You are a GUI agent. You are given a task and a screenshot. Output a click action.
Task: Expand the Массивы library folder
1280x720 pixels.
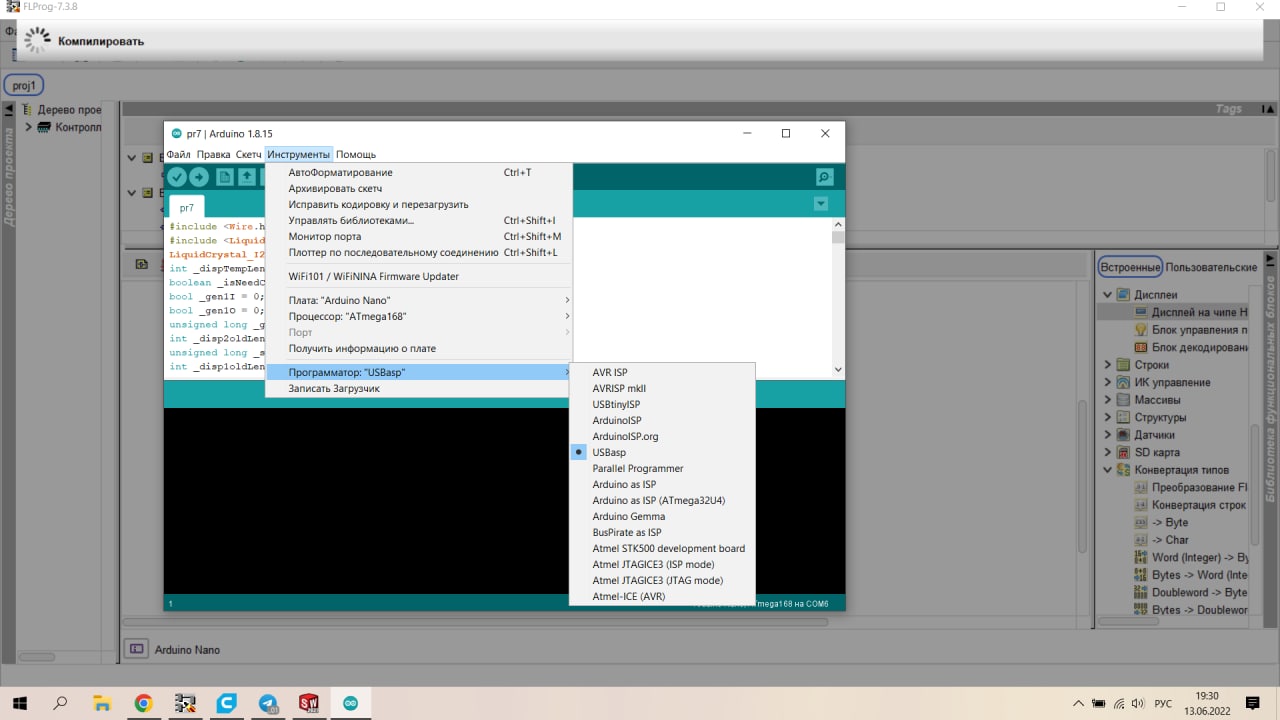1108,400
